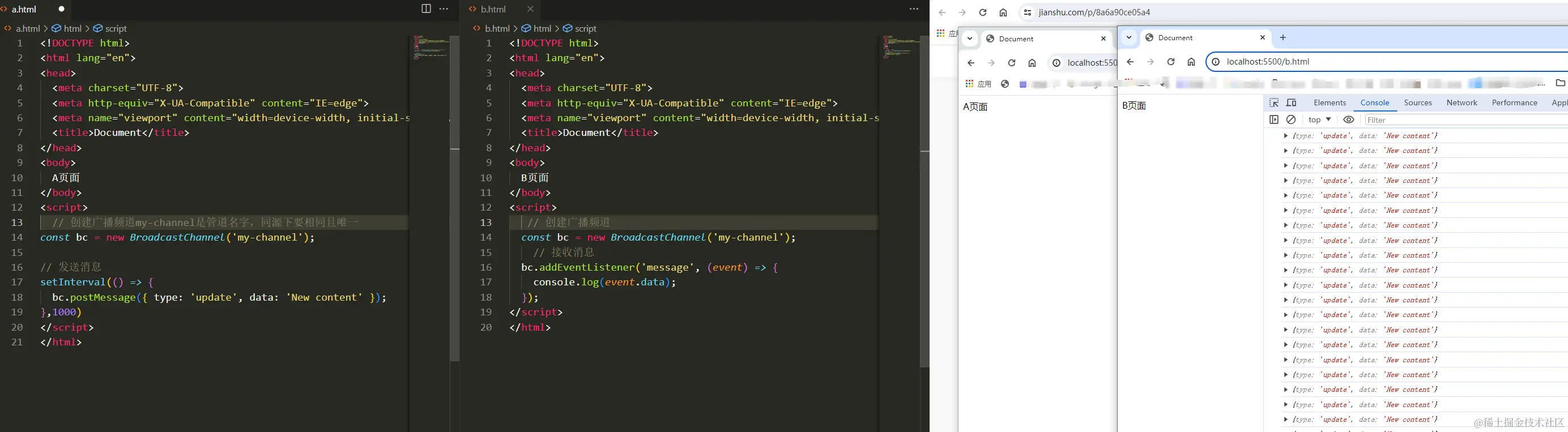The image size is (1568, 432).
Task: Reload the jianshu.com background browser page
Action: click(x=982, y=12)
